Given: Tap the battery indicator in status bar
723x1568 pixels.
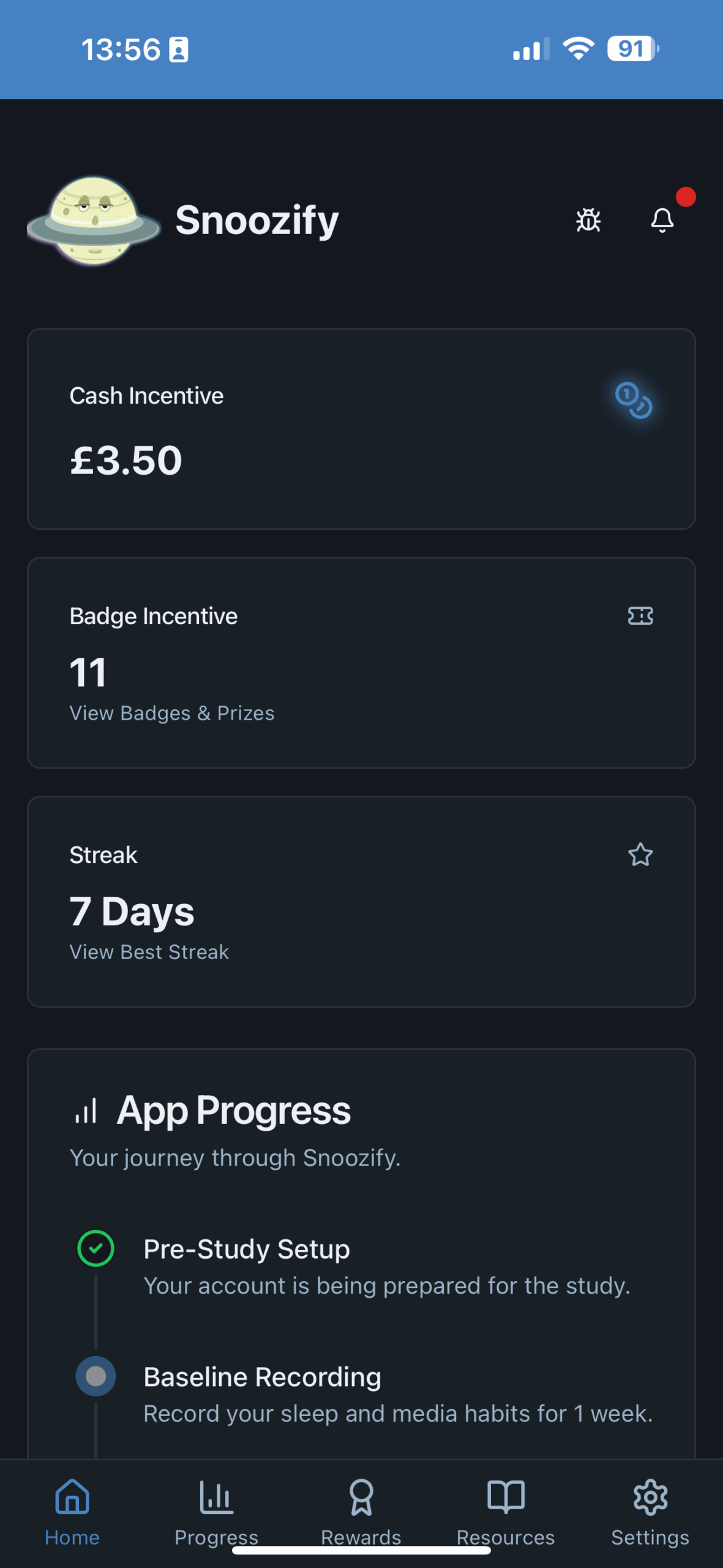Looking at the screenshot, I should (632, 49).
